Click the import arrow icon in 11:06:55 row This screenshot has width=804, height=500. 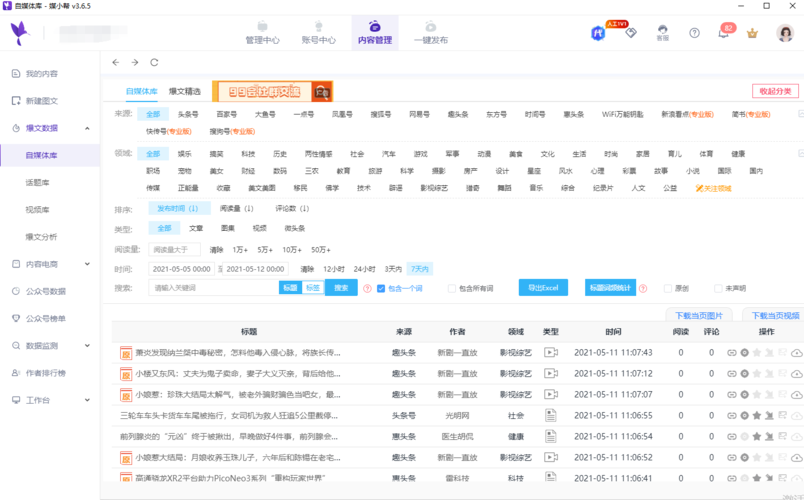[769, 415]
